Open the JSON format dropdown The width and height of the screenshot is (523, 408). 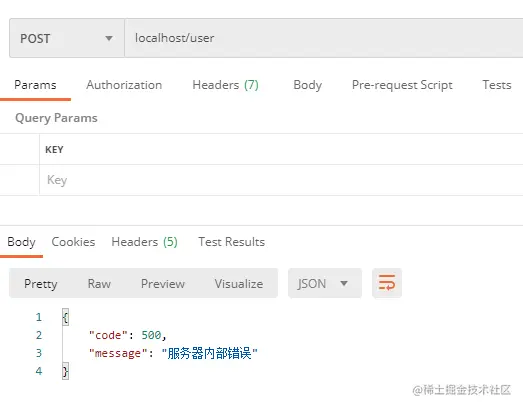(325, 283)
